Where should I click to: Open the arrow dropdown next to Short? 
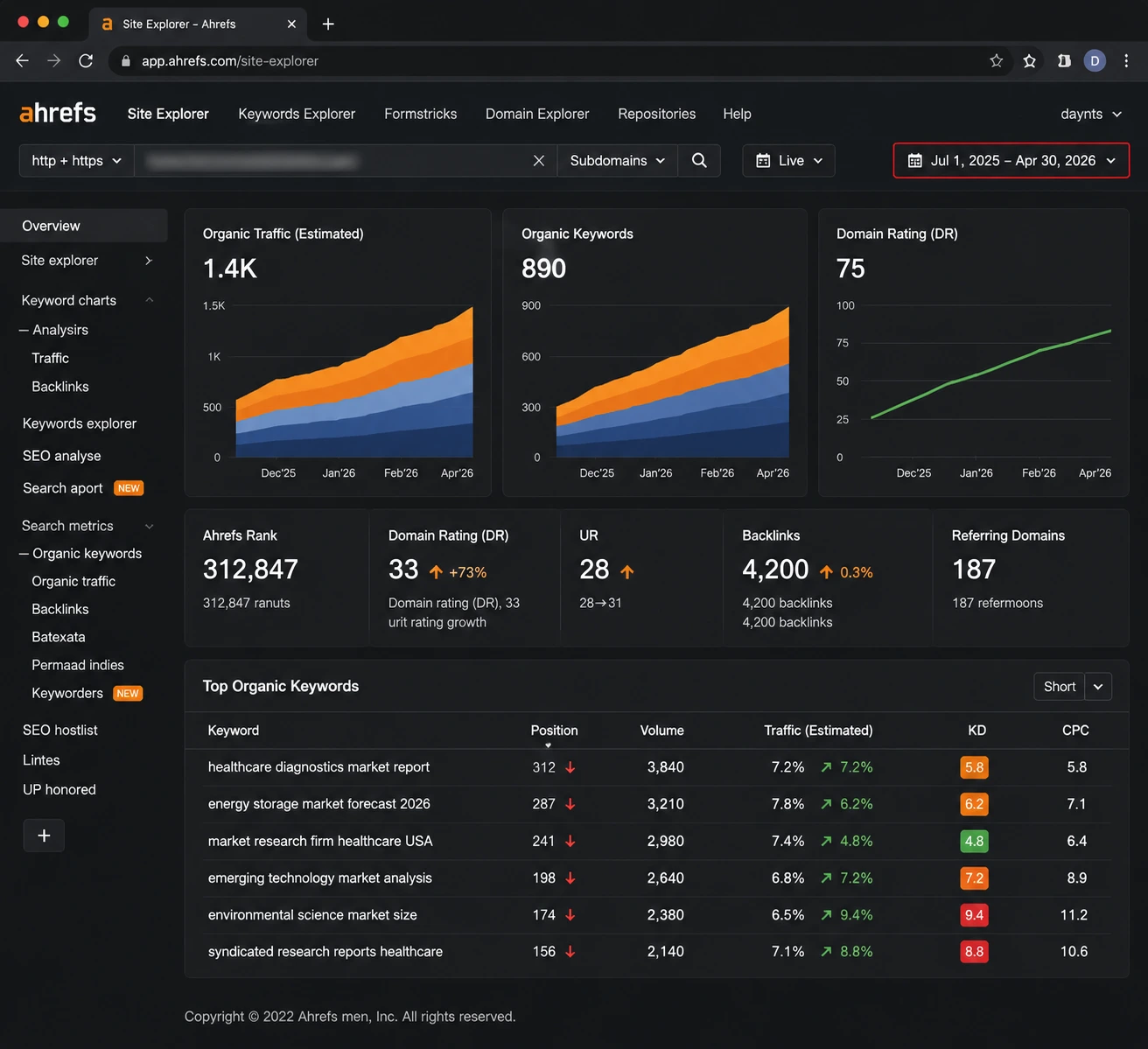(x=1098, y=687)
